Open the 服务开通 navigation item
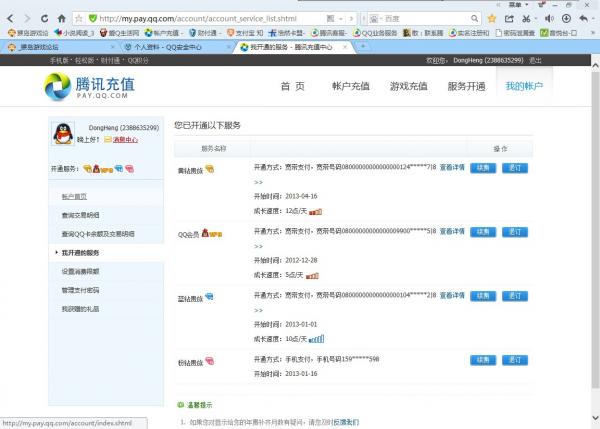The image size is (600, 429). pos(466,86)
